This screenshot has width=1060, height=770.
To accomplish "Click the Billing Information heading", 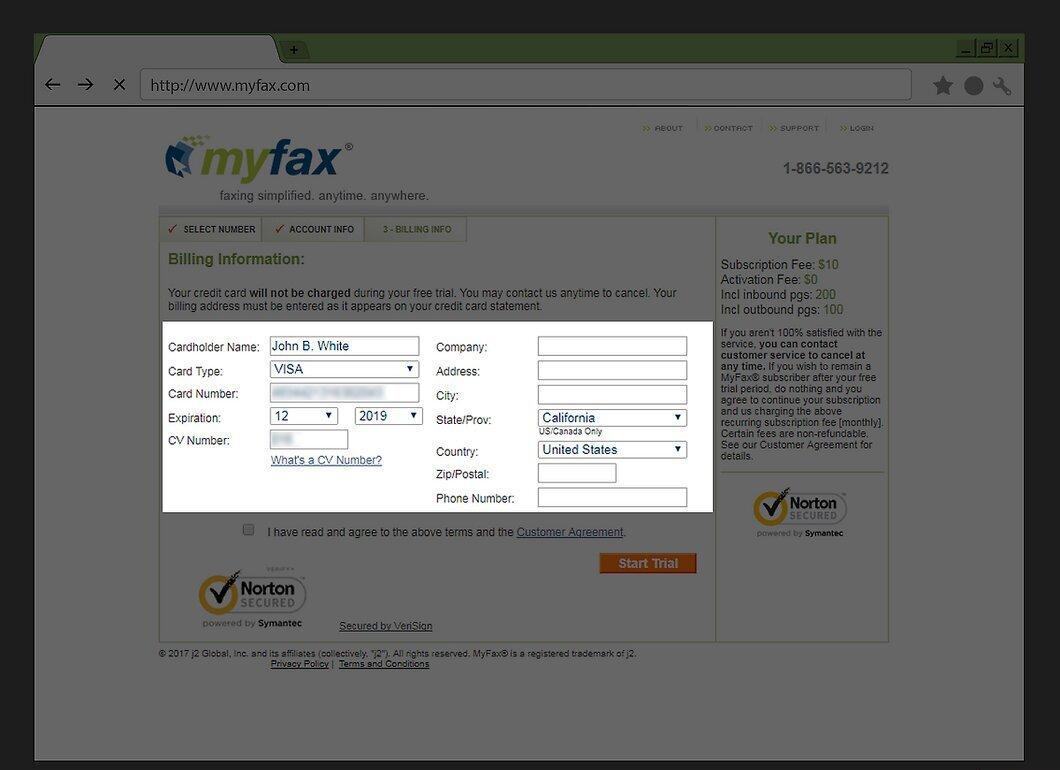I will pos(236,259).
